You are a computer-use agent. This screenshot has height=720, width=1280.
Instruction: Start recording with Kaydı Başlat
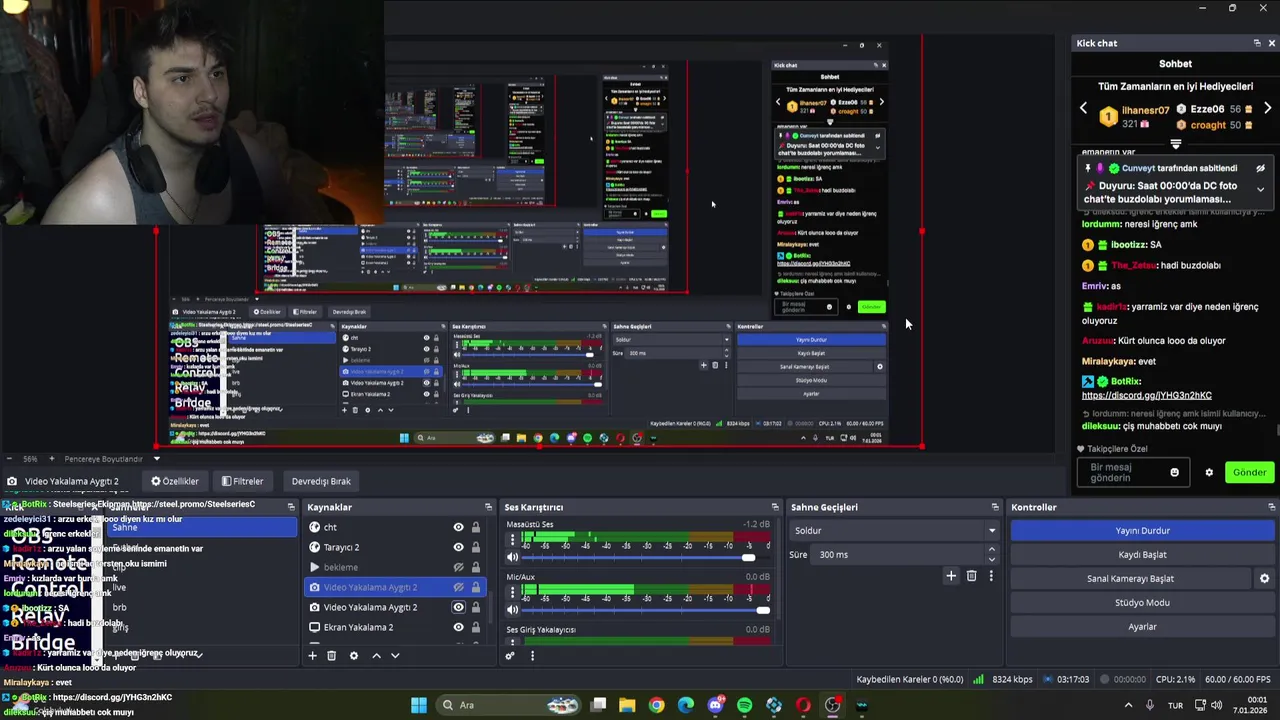pos(1142,555)
